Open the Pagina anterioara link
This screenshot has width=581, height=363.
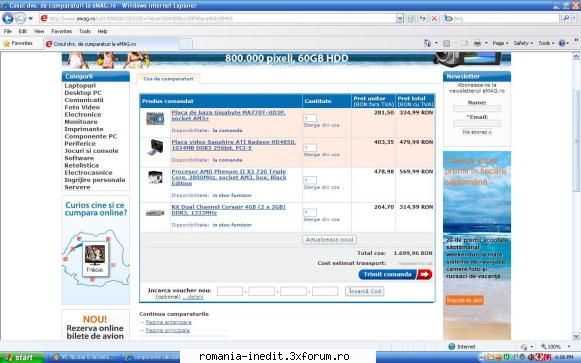pyautogui.click(x=169, y=322)
